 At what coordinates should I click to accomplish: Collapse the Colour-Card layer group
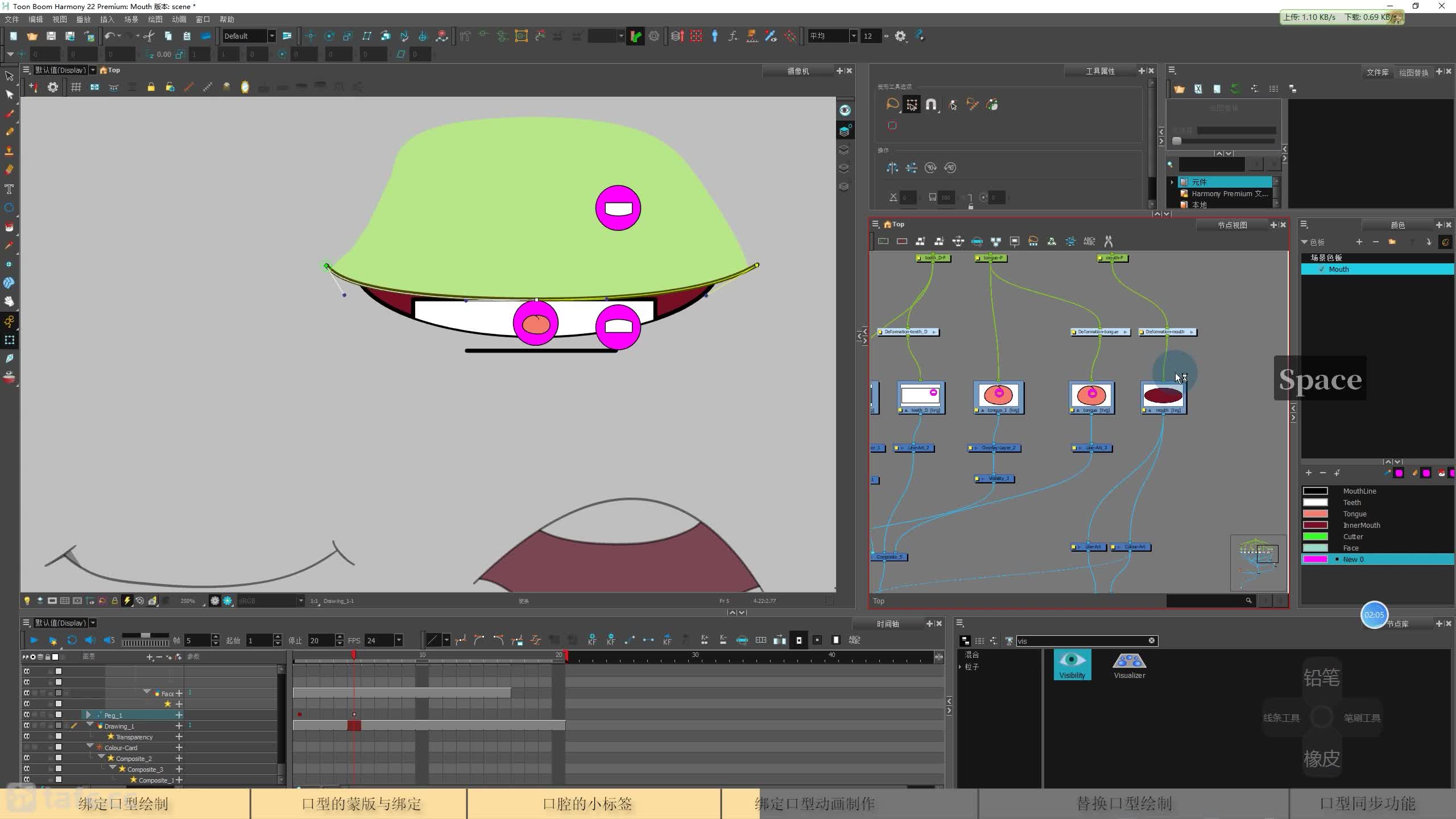coord(90,747)
